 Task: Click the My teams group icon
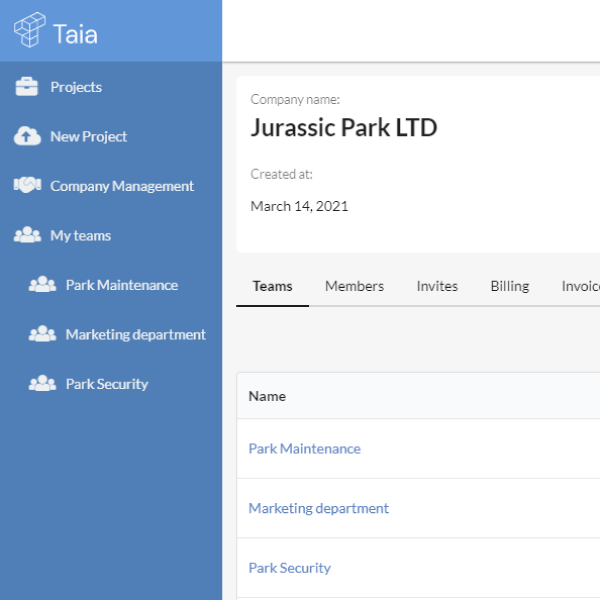point(27,235)
